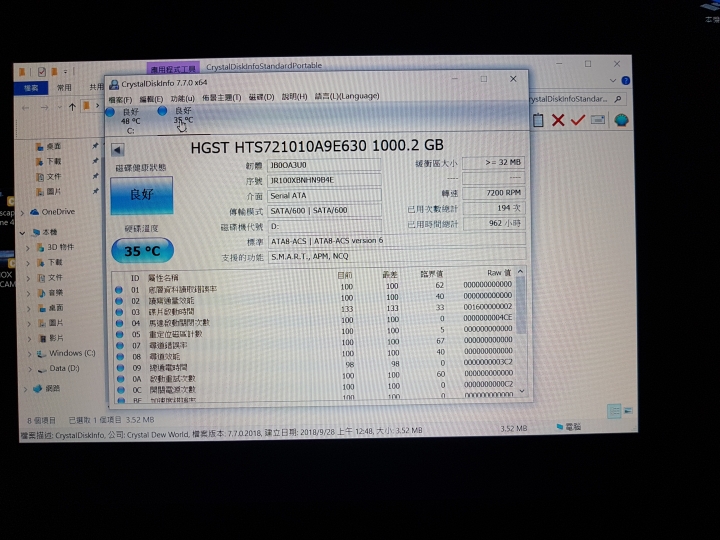The image size is (720, 540).
Task: Click the Explorer back arrow
Action: point(25,108)
